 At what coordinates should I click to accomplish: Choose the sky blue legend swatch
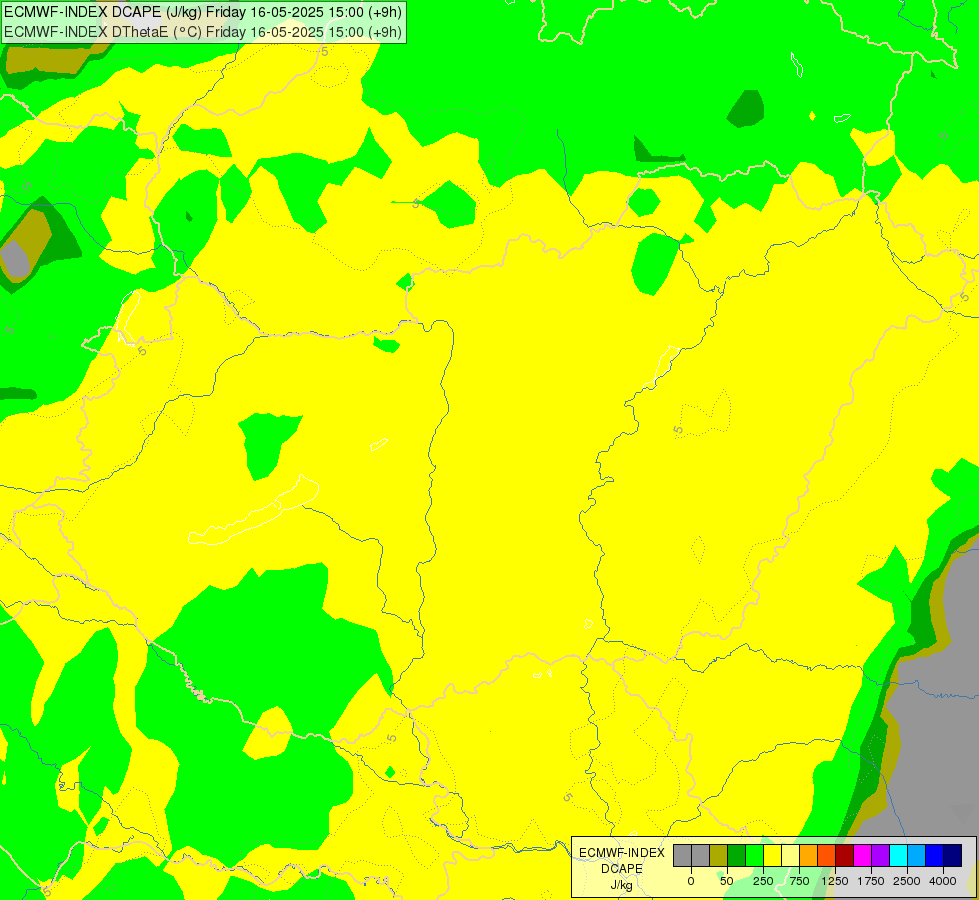[917, 855]
